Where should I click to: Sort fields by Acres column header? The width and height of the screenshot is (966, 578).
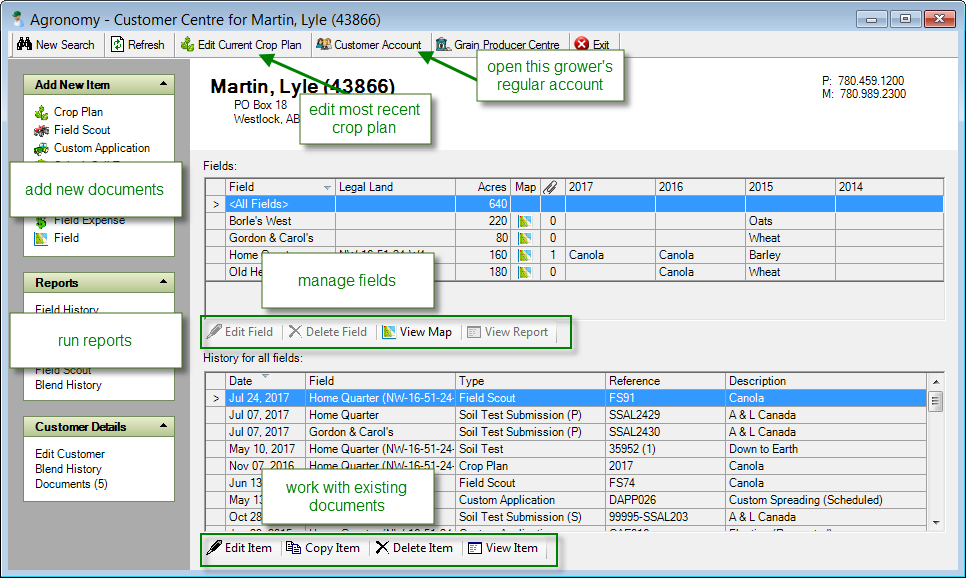click(x=483, y=187)
